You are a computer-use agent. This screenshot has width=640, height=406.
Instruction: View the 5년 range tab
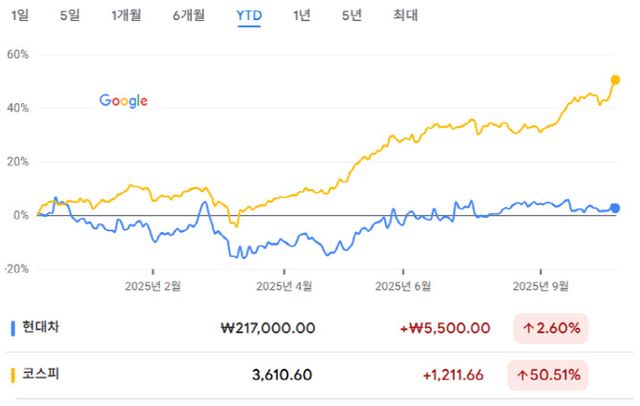[352, 15]
